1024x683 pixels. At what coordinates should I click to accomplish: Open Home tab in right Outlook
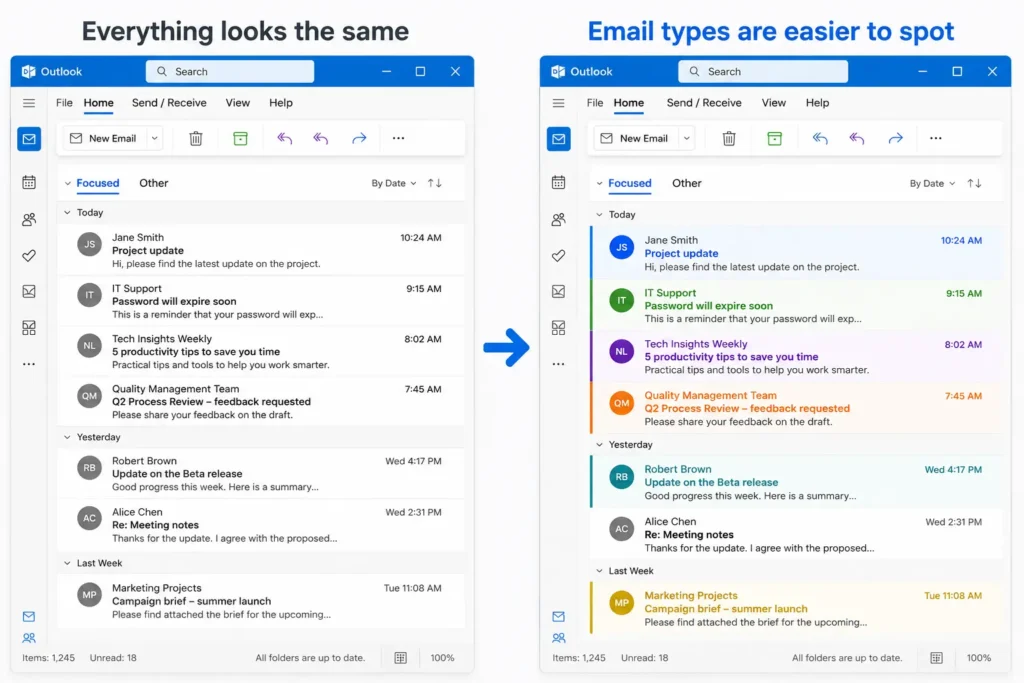click(628, 103)
